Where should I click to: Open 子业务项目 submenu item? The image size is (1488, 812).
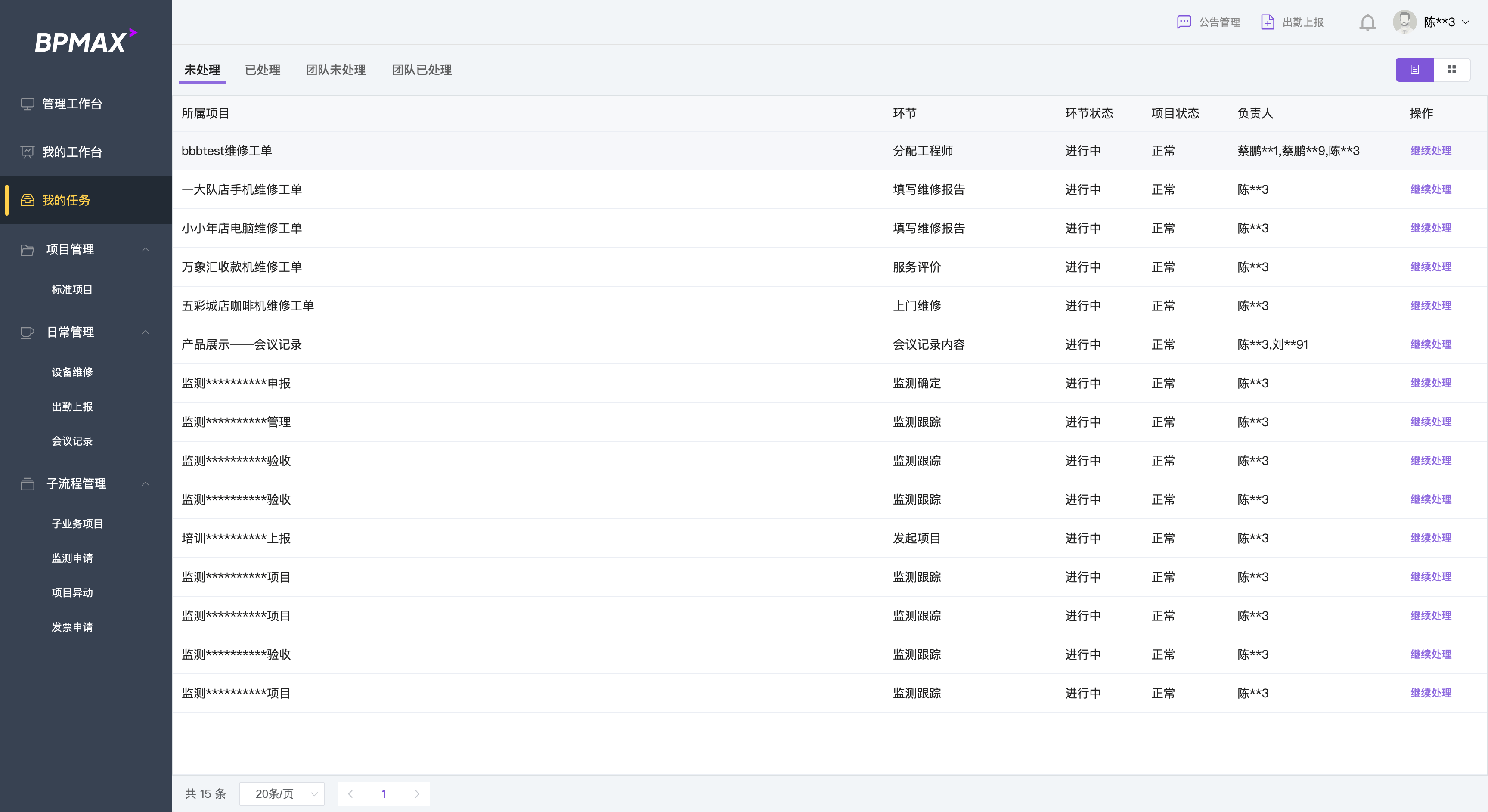pos(77,524)
